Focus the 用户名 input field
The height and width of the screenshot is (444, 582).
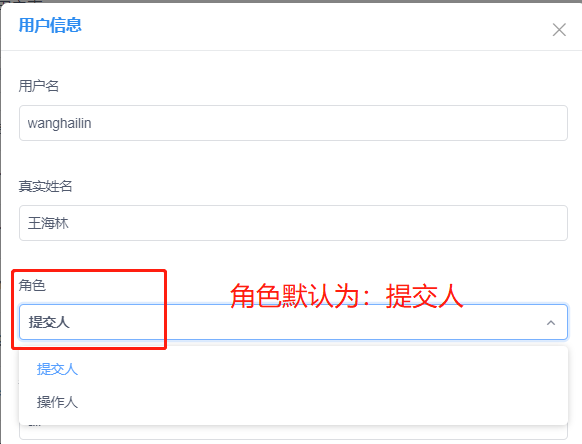coord(293,123)
